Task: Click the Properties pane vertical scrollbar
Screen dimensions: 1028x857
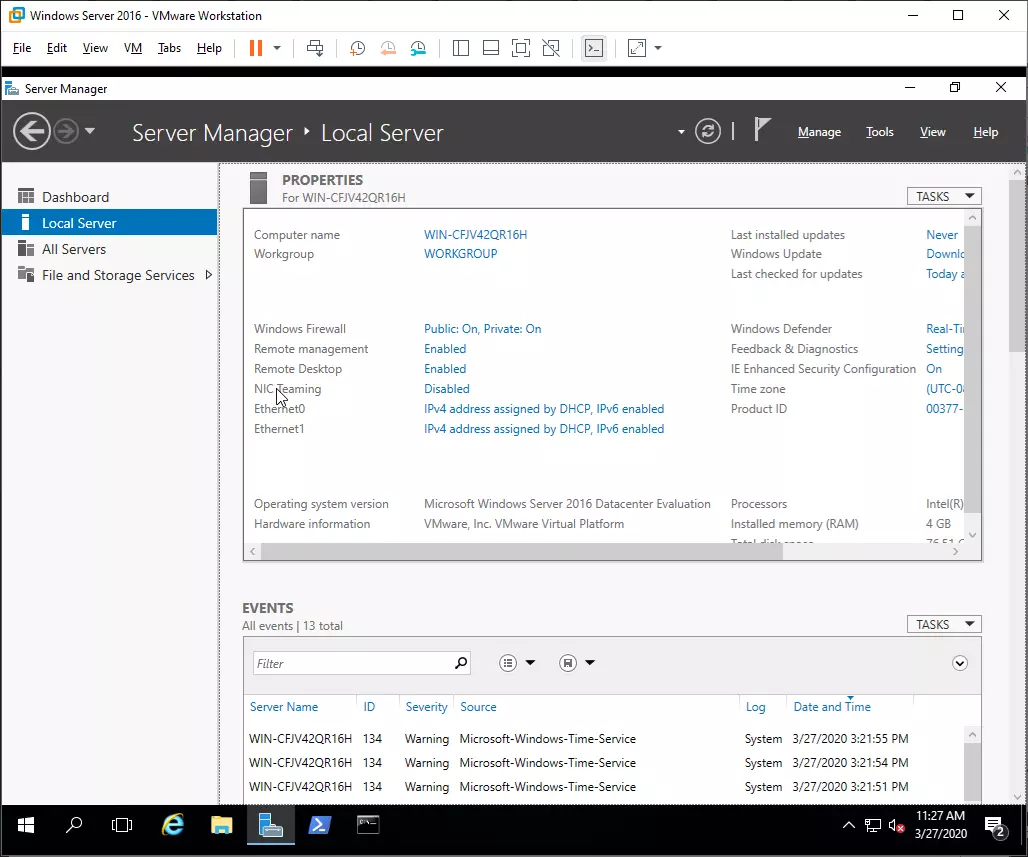Action: pyautogui.click(x=972, y=367)
